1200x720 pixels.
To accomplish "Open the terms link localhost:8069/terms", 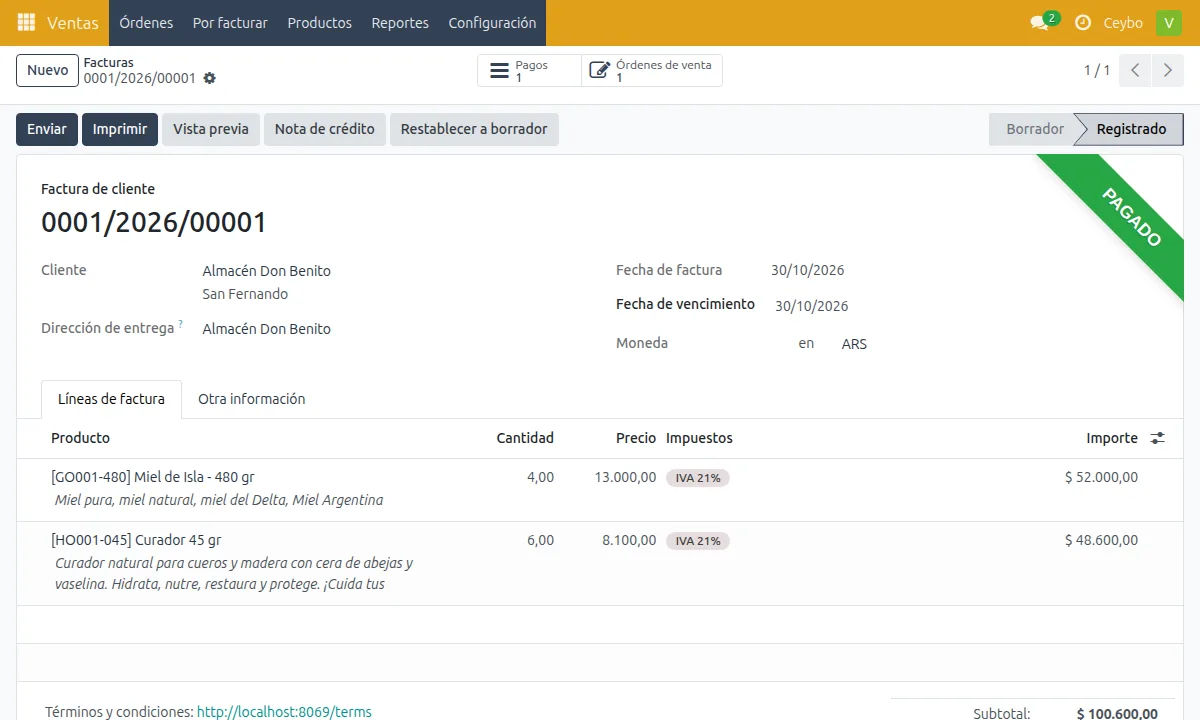I will 284,712.
